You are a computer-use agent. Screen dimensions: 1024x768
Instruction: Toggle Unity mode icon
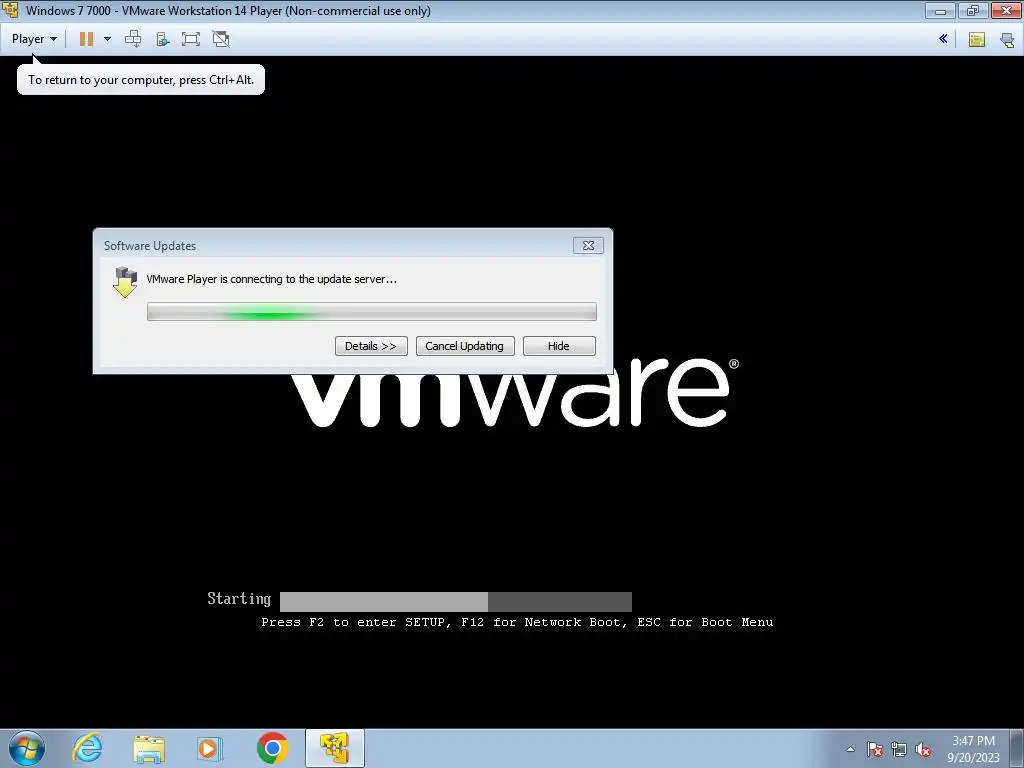[x=221, y=39]
